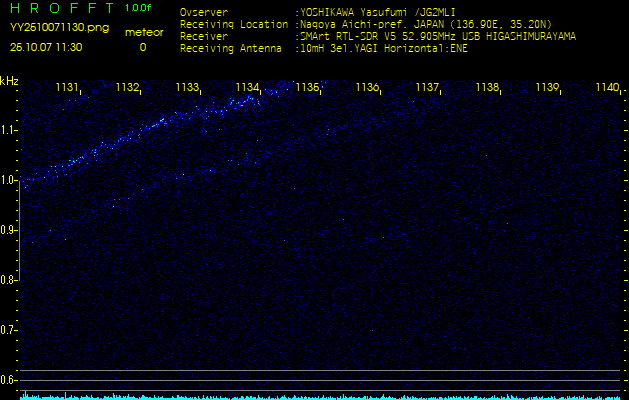This screenshot has height=400, width=629.
Task: Click the 0.8 kHz frequency label
Action: pos(8,280)
